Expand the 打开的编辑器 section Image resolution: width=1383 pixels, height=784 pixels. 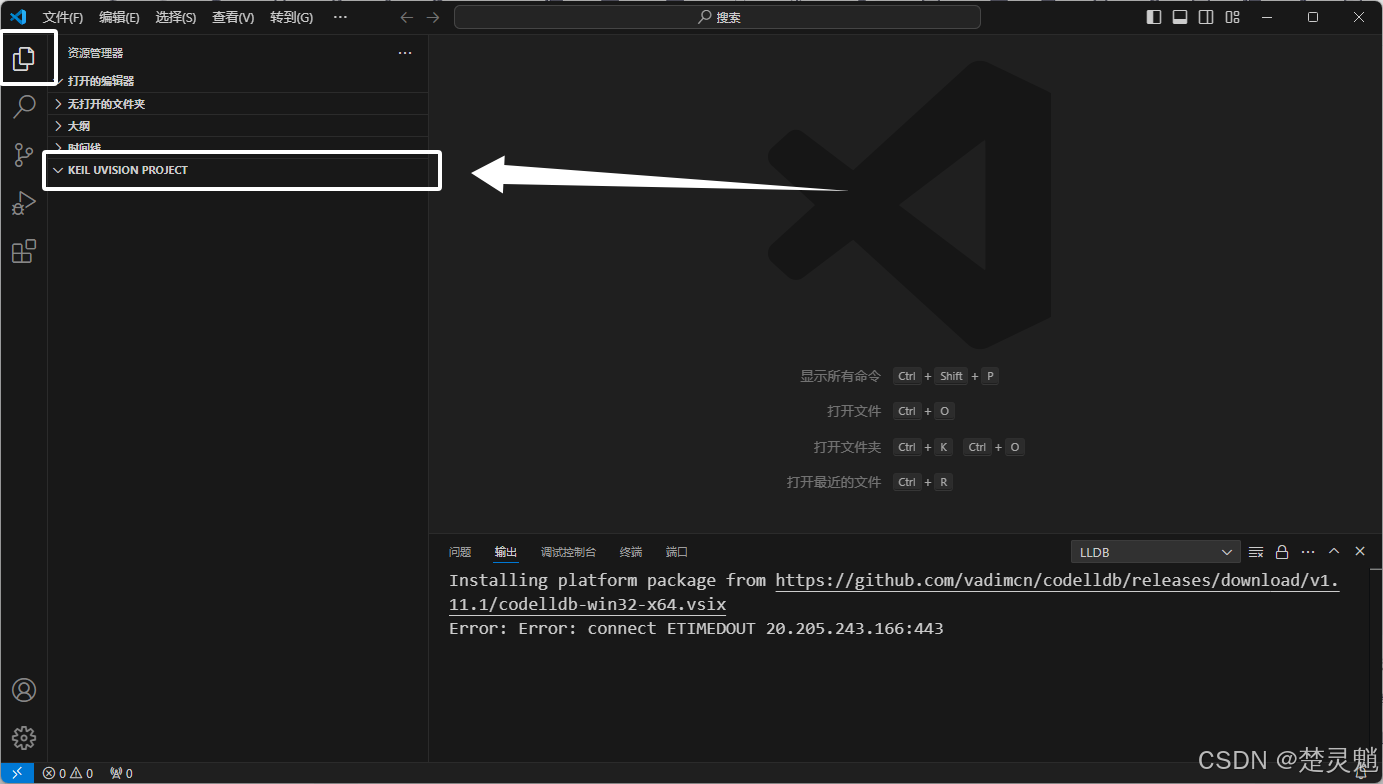238,81
